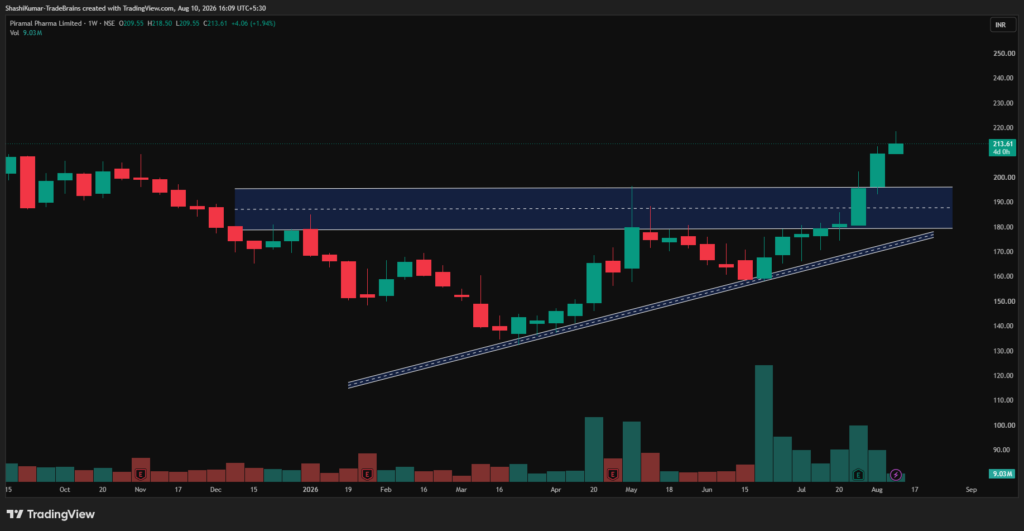Image resolution: width=1024 pixels, height=531 pixels.
Task: Click the 1W interval in the legend
Action: [93, 24]
